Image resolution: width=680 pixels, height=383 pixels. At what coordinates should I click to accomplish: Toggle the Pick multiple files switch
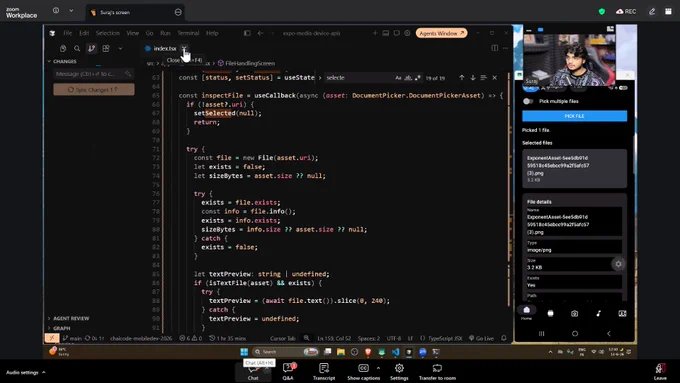[528, 101]
